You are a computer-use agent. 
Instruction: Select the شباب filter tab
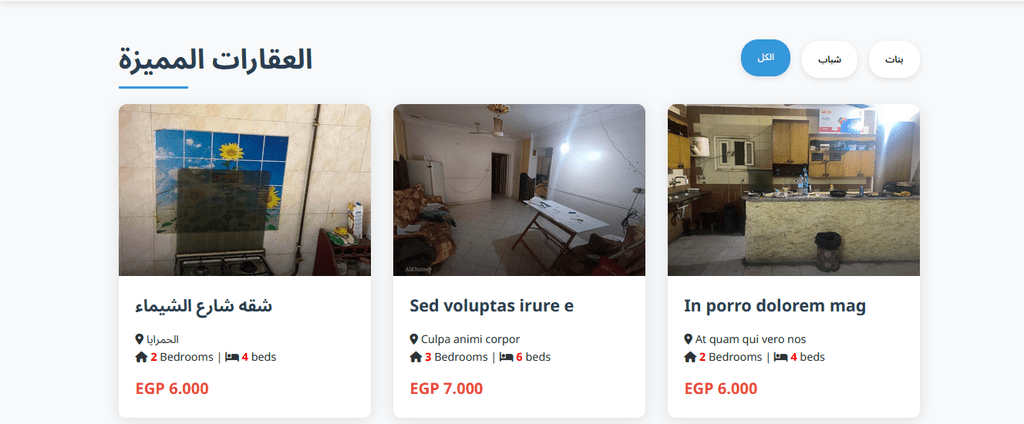tap(829, 60)
